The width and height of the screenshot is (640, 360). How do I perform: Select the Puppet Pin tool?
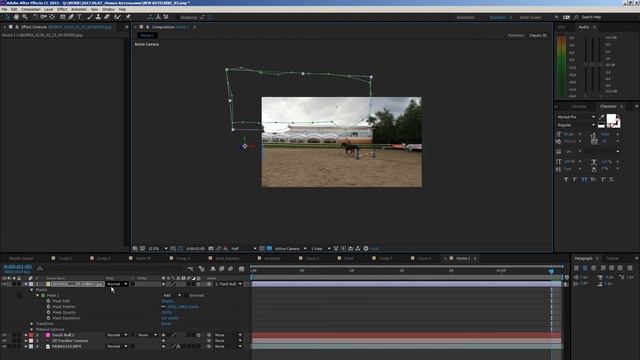[128, 17]
